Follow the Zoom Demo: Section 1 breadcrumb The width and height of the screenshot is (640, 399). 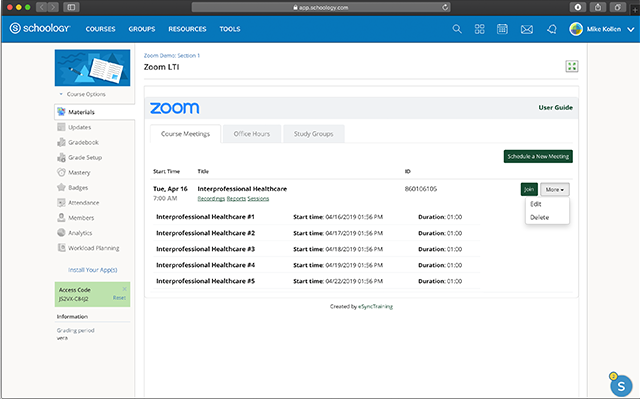pos(172,55)
